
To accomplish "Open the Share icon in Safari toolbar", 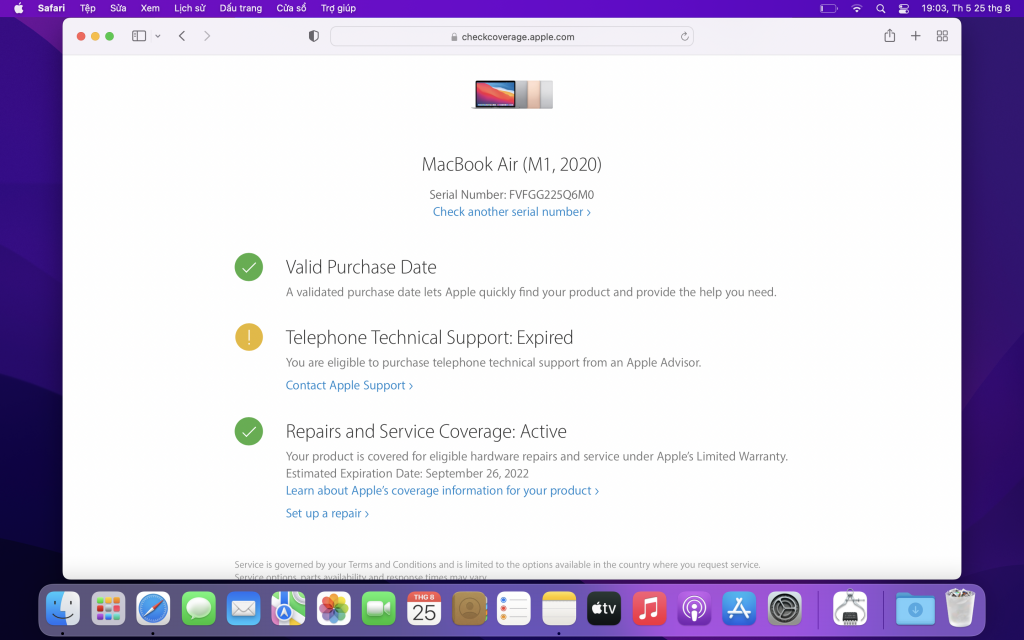I will click(889, 36).
